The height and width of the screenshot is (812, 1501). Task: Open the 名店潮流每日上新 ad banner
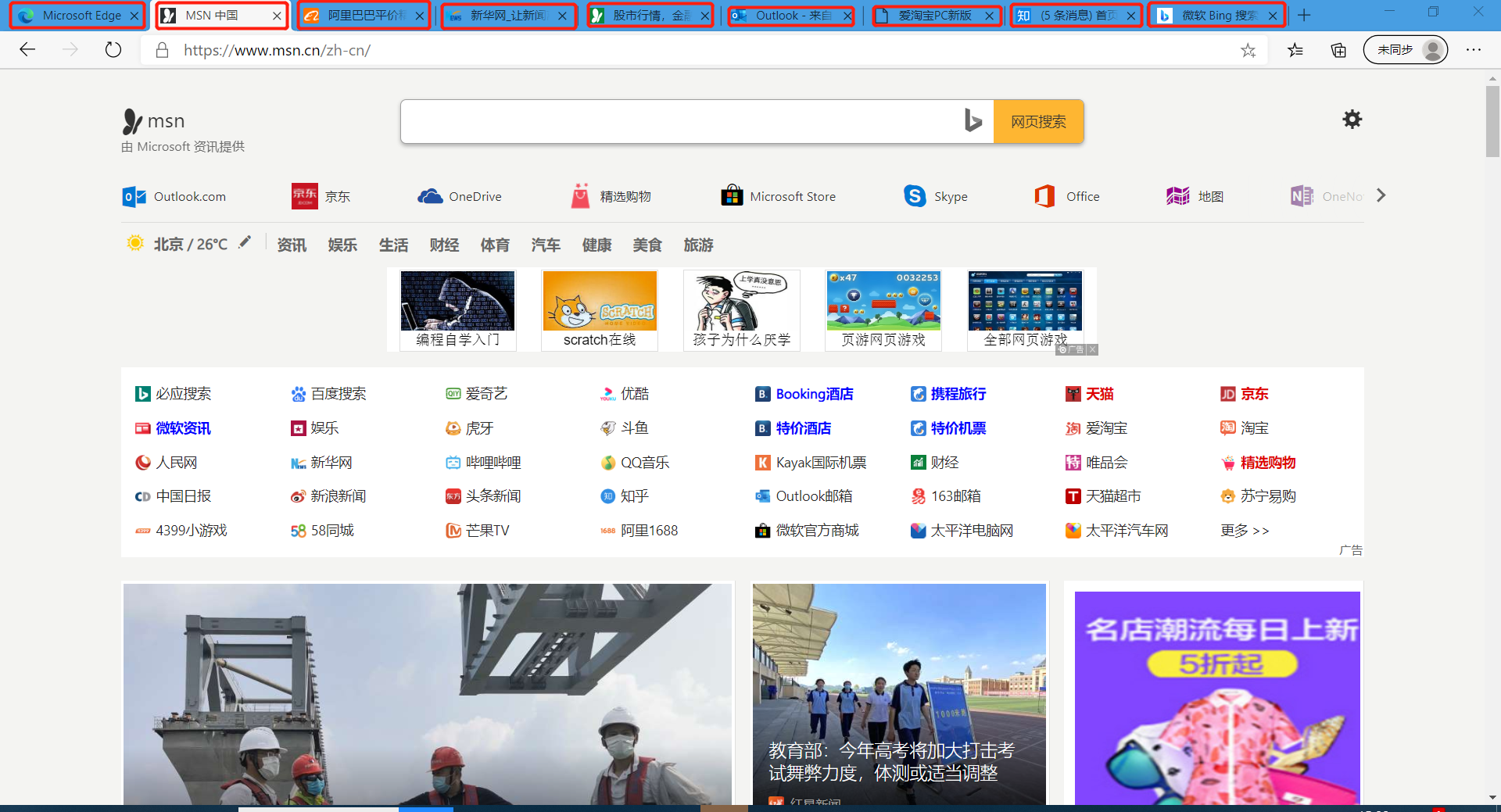[1217, 697]
